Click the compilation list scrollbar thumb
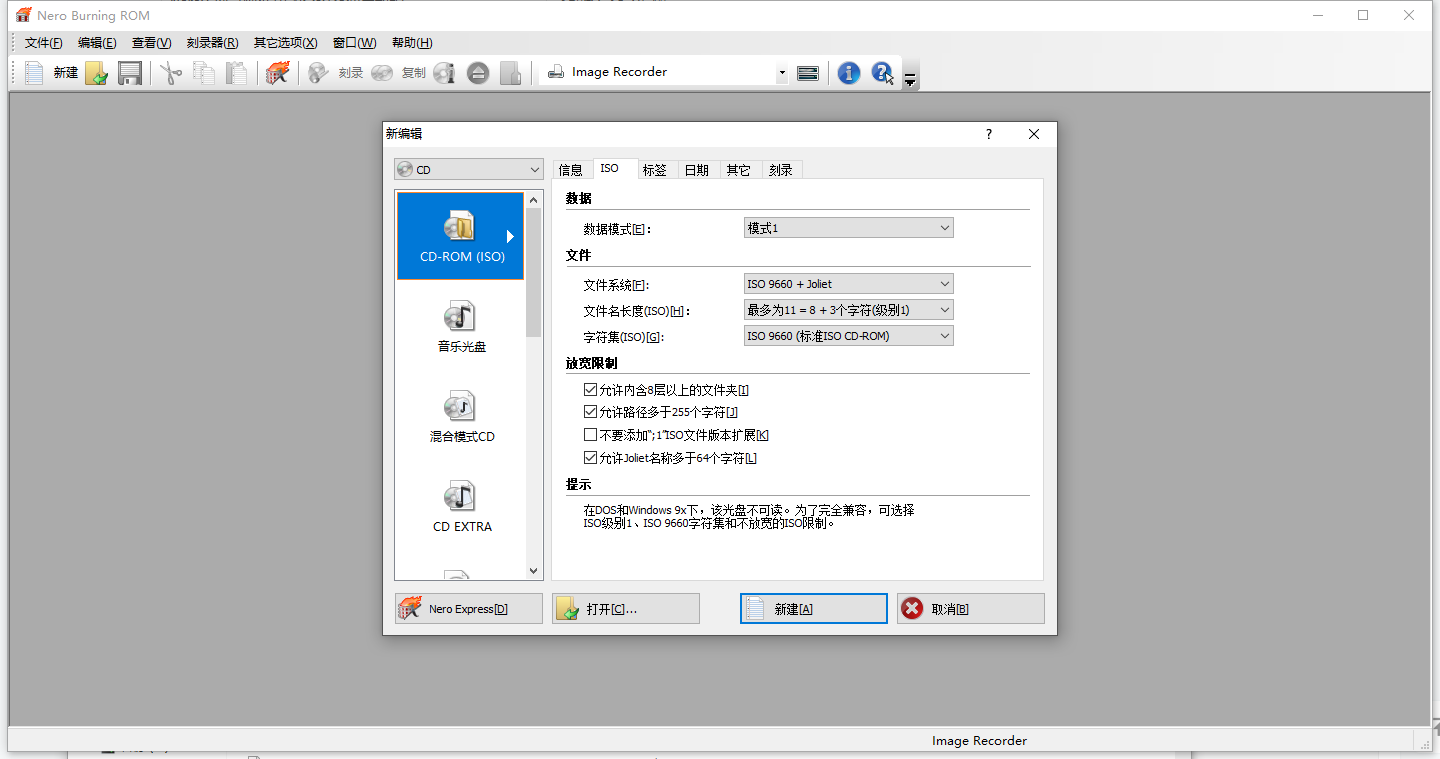 pyautogui.click(x=533, y=272)
